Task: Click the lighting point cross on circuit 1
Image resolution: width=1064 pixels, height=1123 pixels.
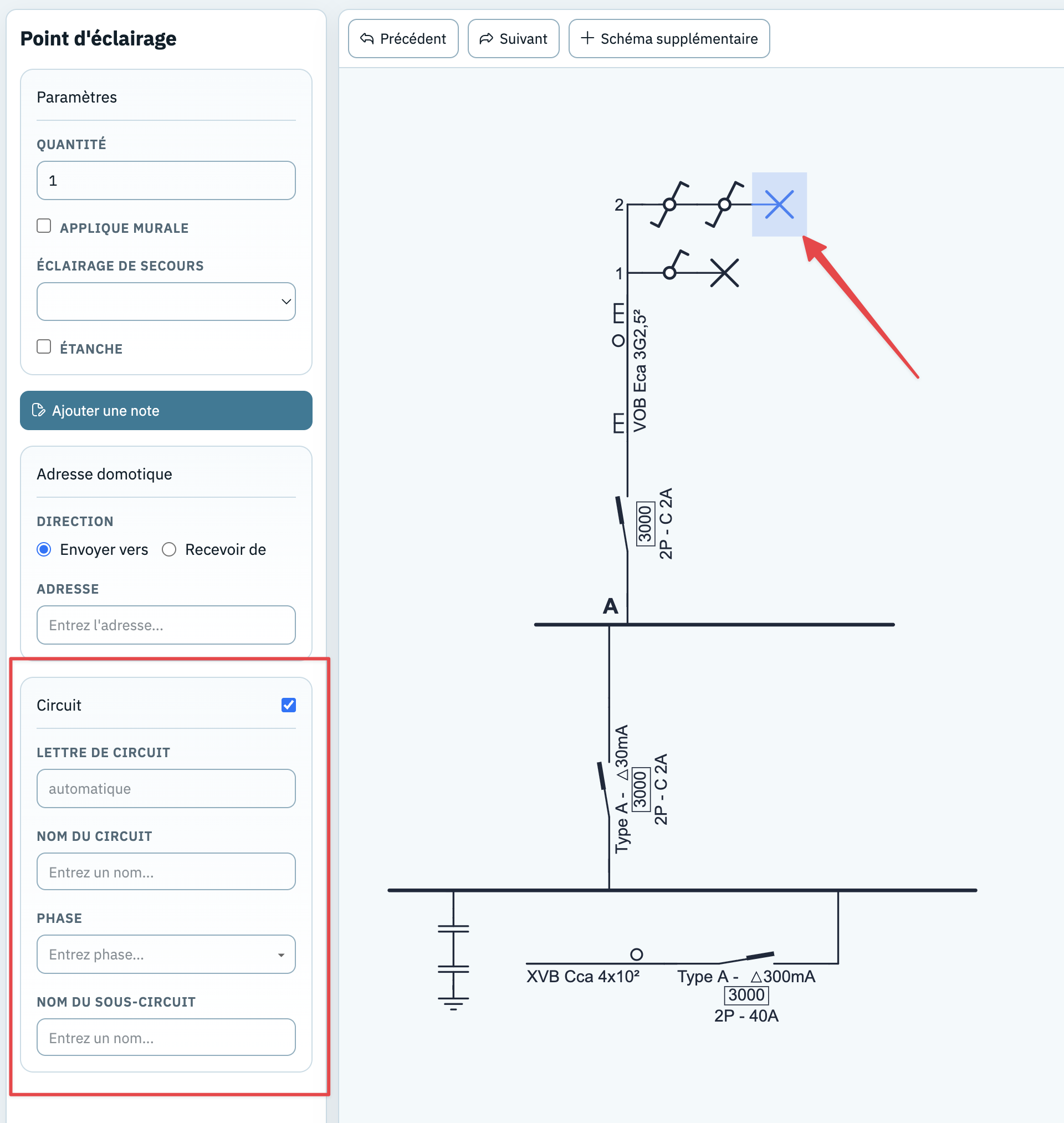Action: [x=724, y=273]
